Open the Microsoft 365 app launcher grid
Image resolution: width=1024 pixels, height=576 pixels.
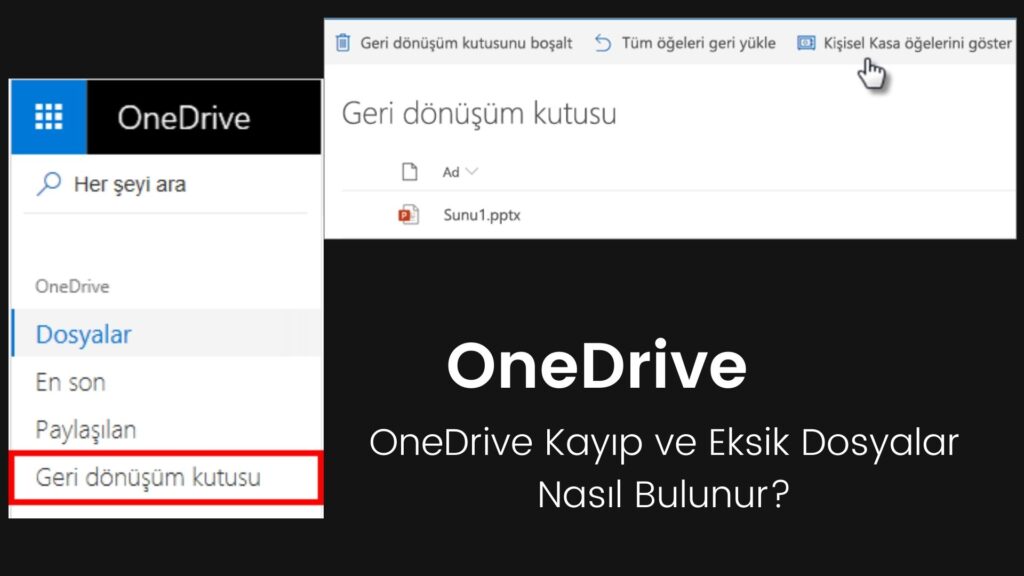tap(48, 118)
